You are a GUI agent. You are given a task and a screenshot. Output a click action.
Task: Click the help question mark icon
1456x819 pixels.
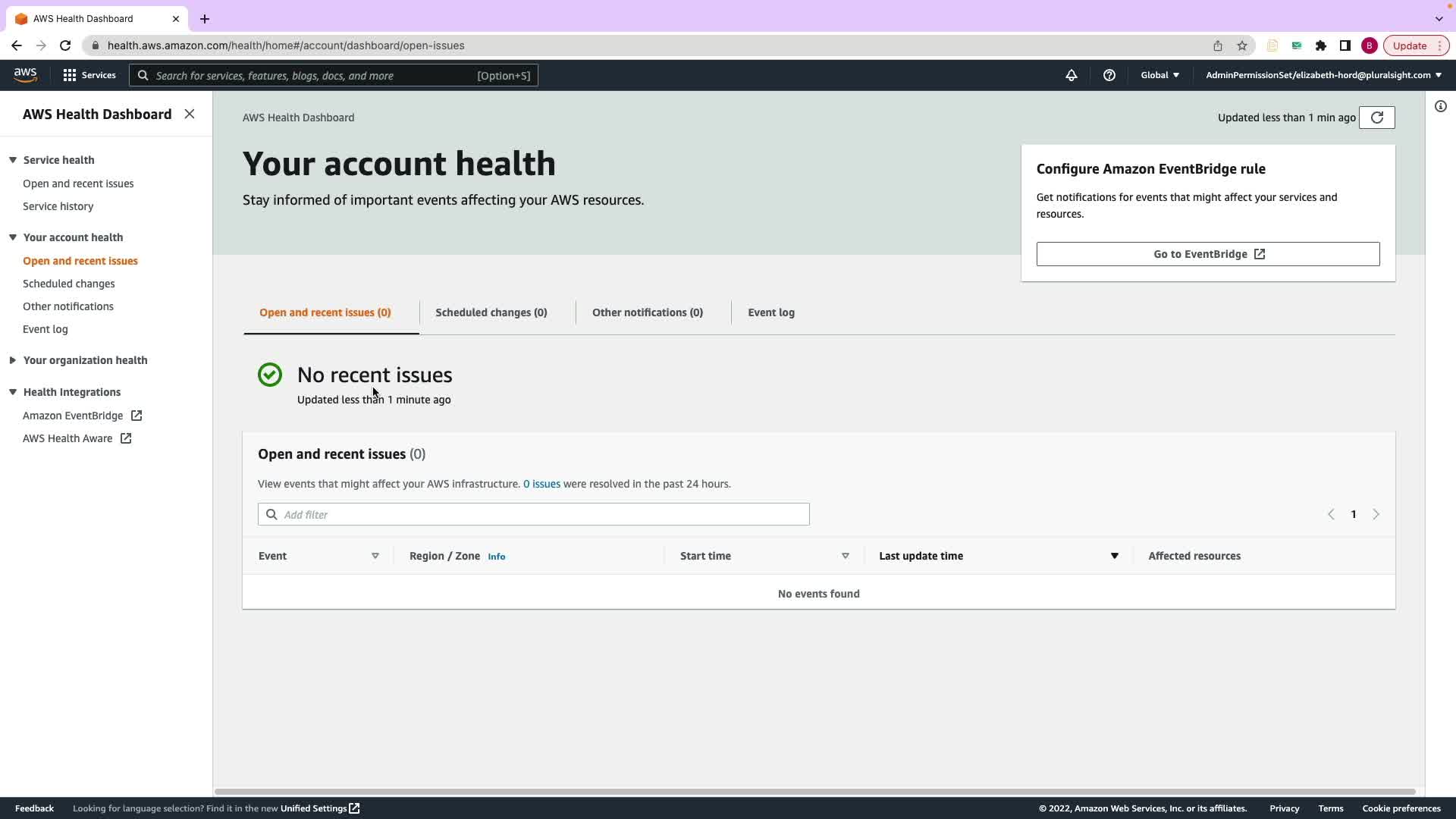coord(1109,75)
